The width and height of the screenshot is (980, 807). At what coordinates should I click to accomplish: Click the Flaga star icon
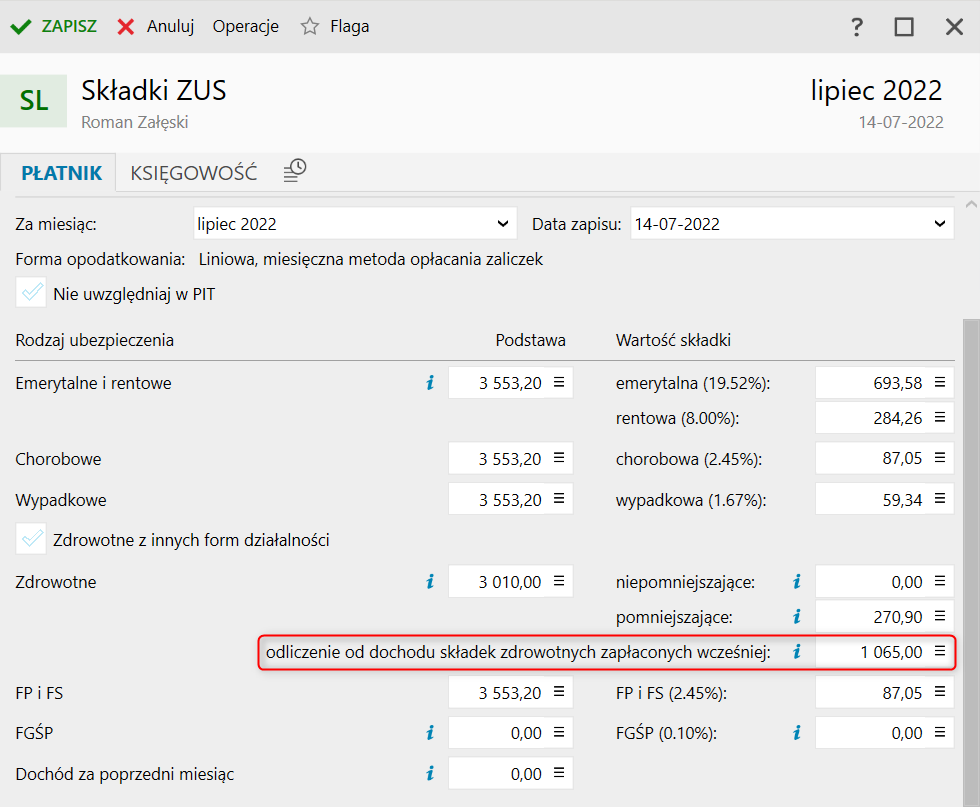tap(310, 27)
